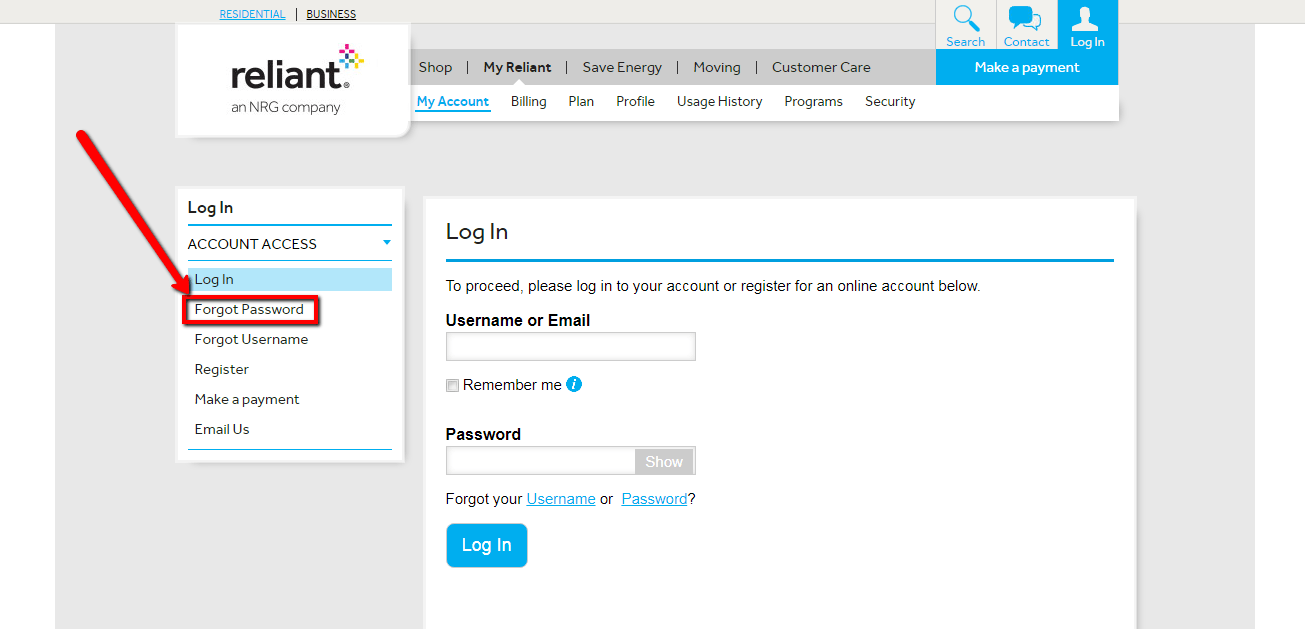Click the Register sidebar link

(221, 369)
